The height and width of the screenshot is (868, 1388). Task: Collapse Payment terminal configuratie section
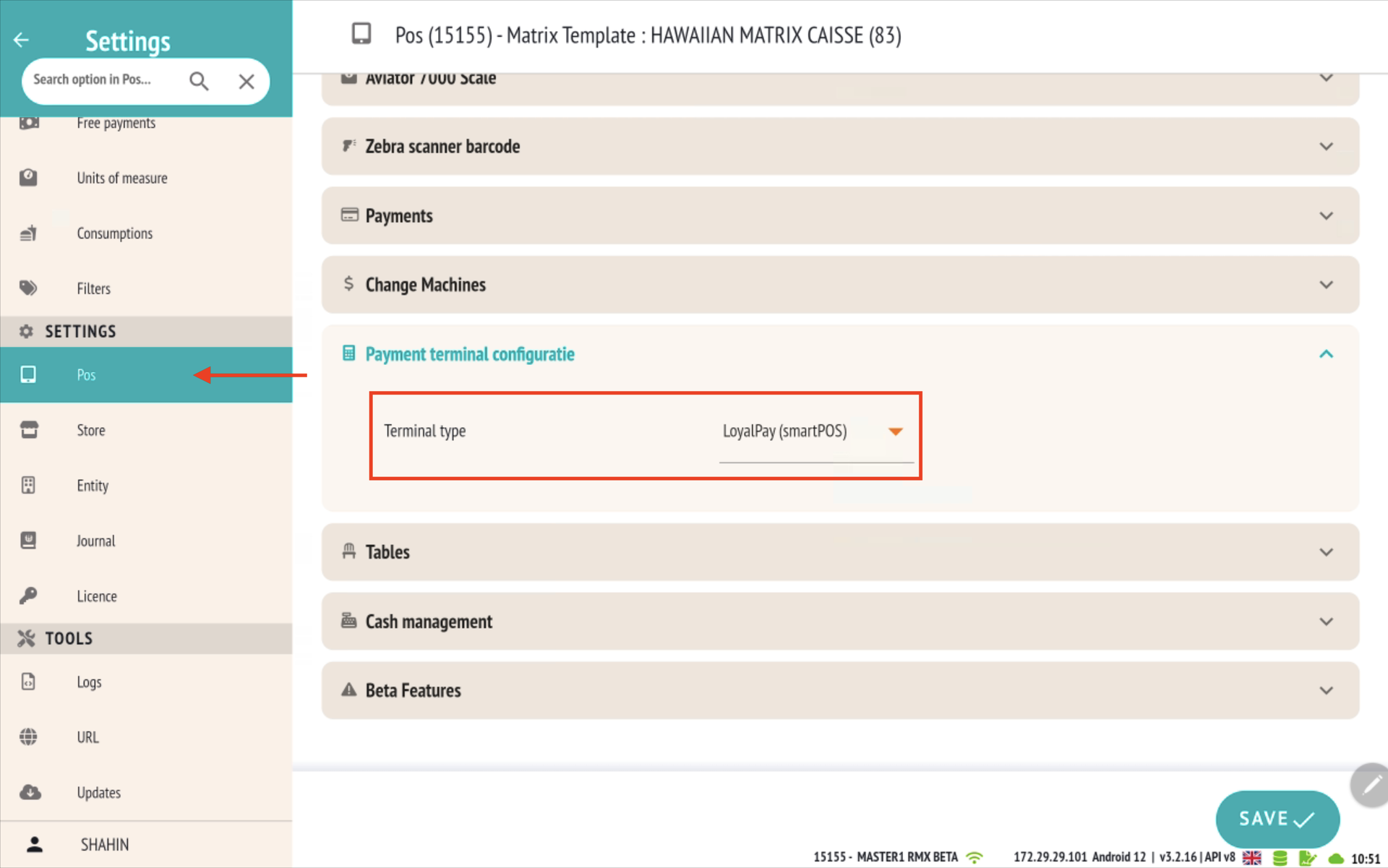coord(1326,354)
